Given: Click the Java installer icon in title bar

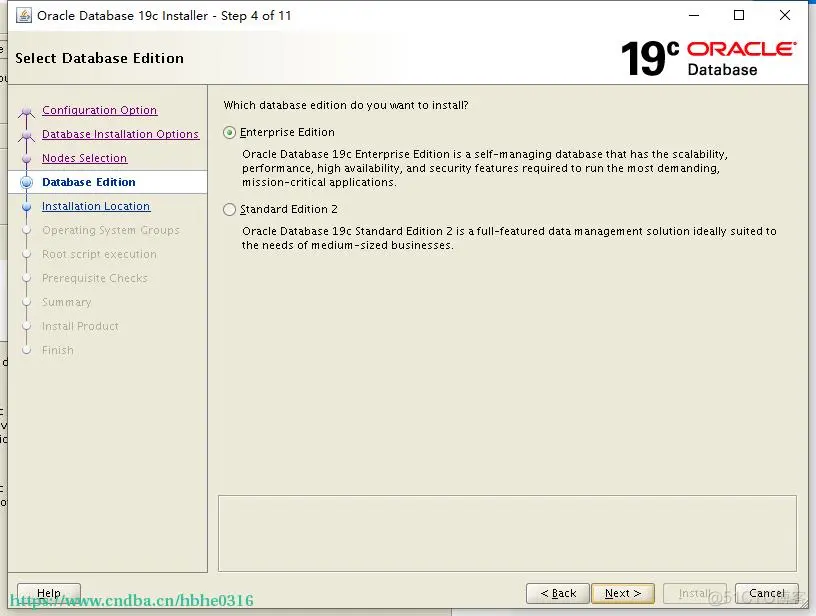Looking at the screenshot, I should click(x=24, y=16).
